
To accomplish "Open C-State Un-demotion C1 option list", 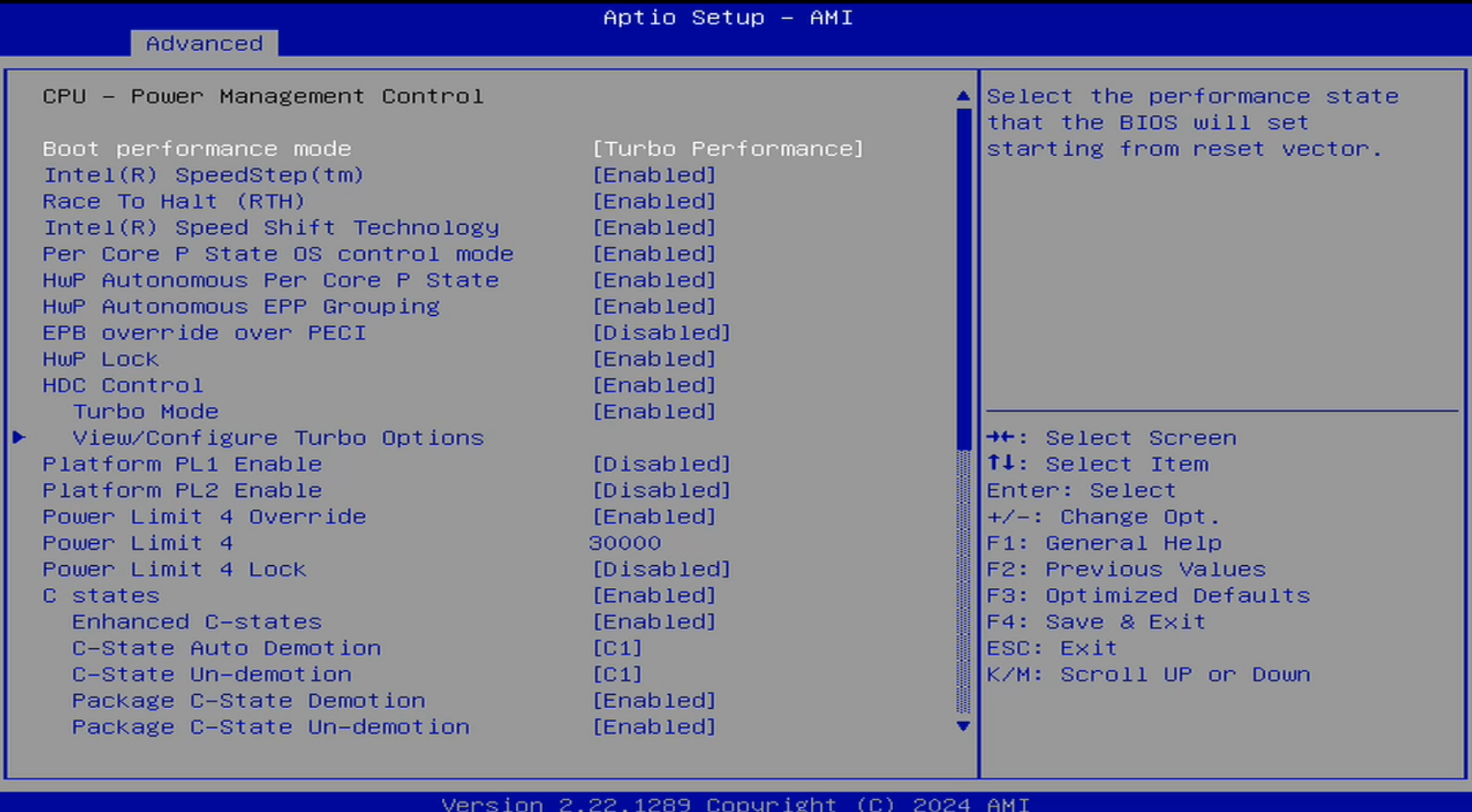I will [x=617, y=675].
